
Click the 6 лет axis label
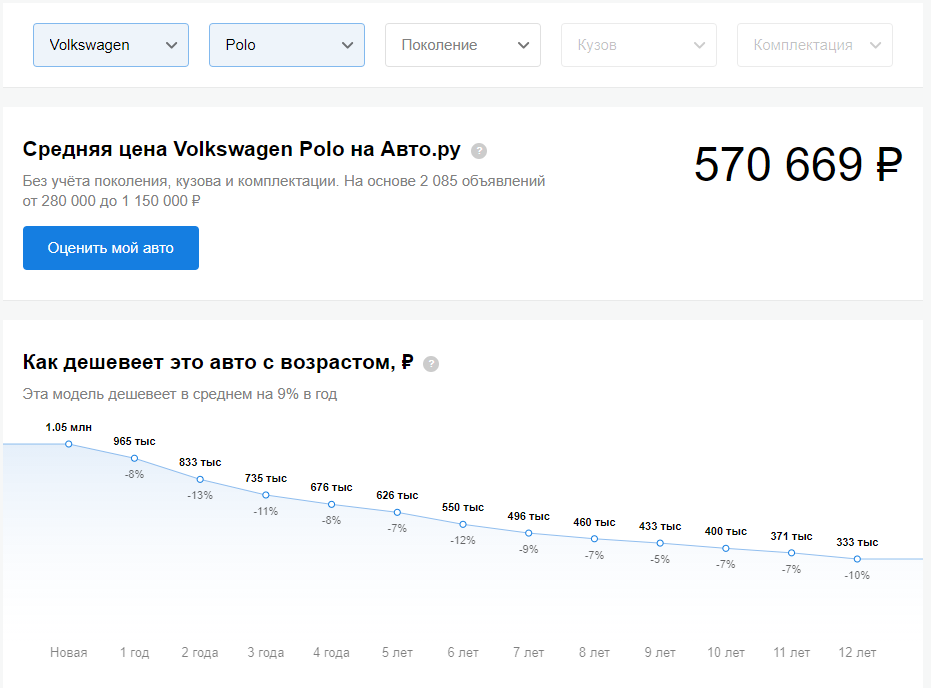click(463, 652)
